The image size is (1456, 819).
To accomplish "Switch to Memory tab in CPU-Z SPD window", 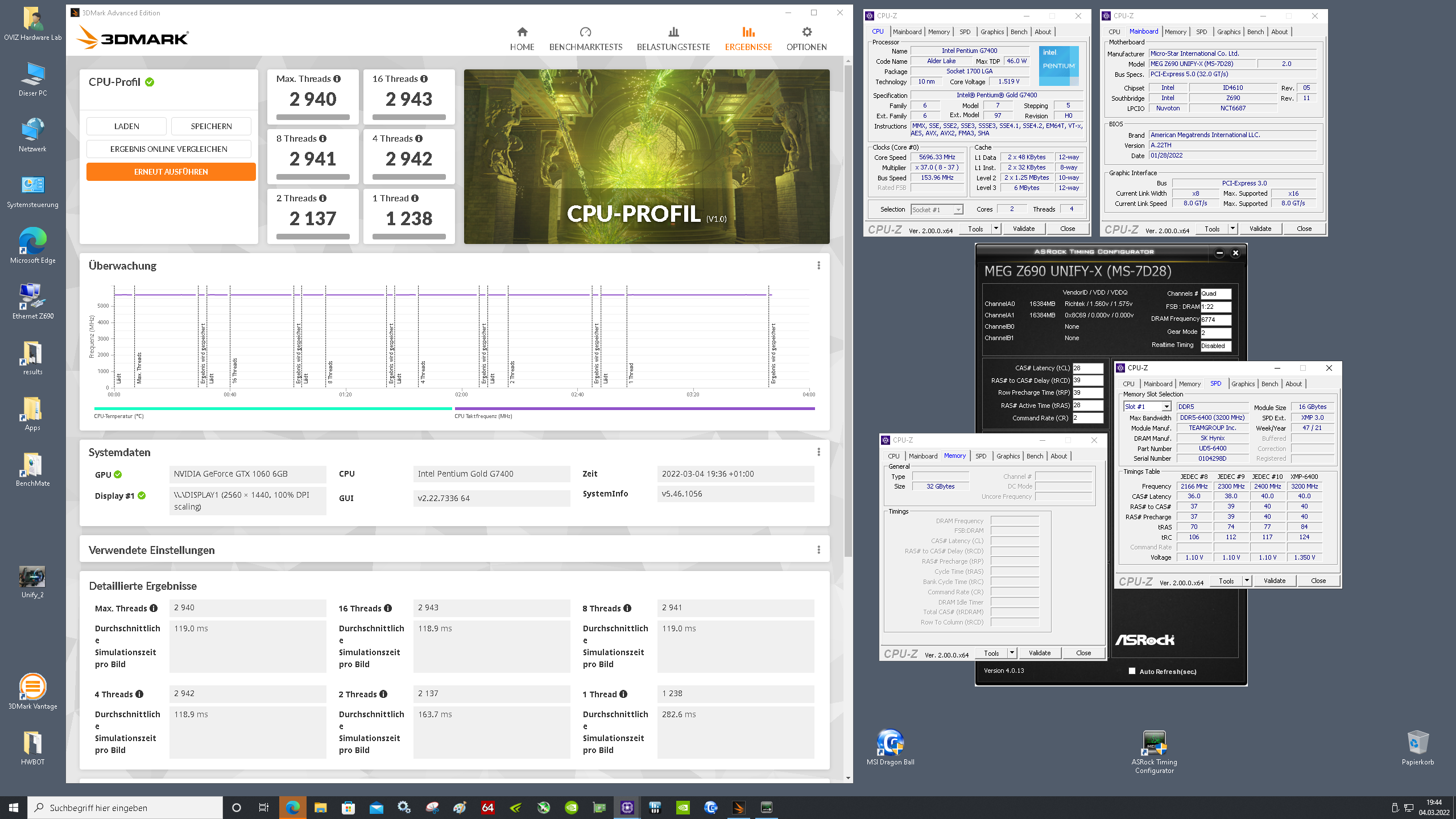I will (1189, 384).
